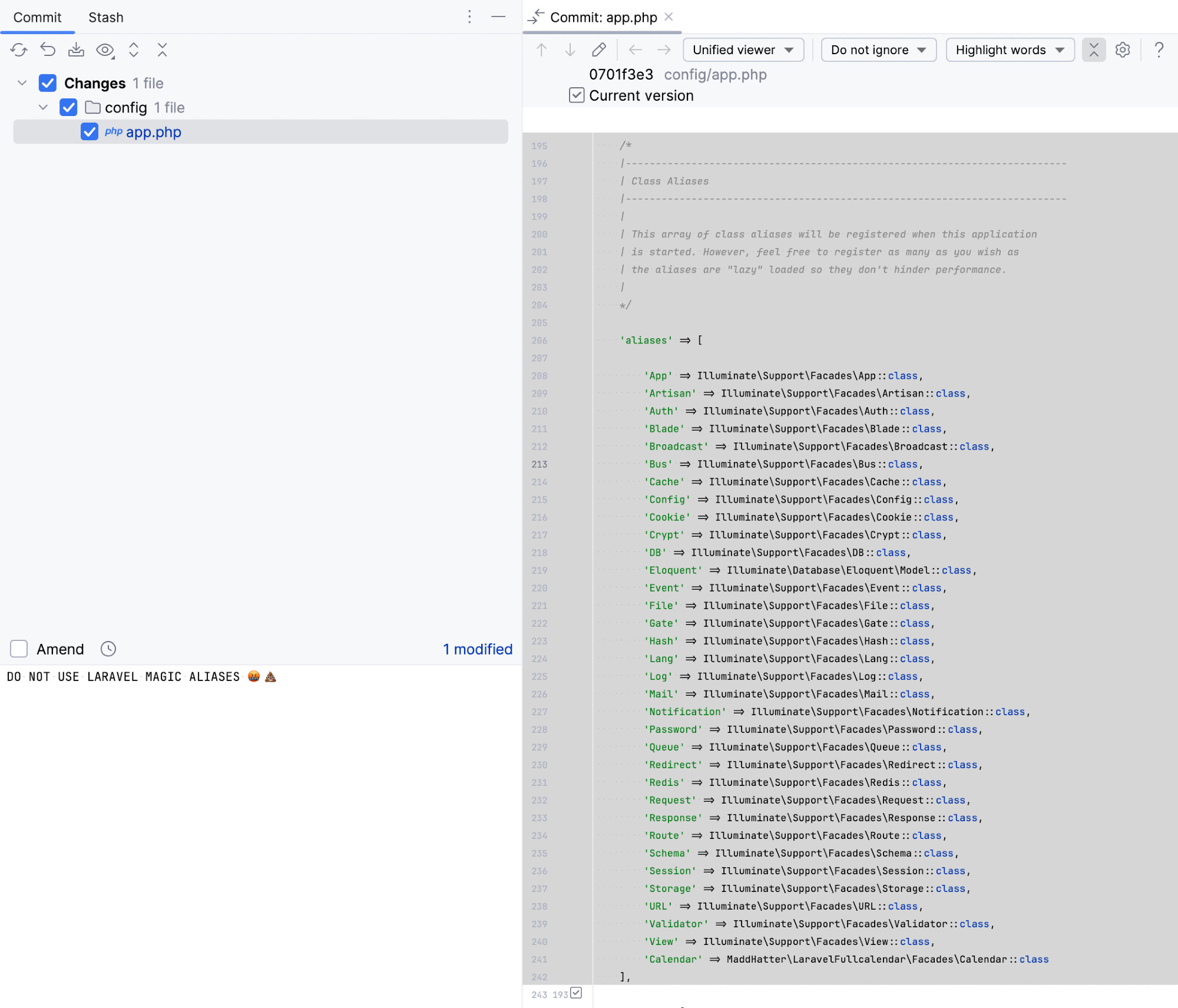Viewport: 1178px width, 1008px height.
Task: Open the Group By eye icon
Action: [105, 50]
